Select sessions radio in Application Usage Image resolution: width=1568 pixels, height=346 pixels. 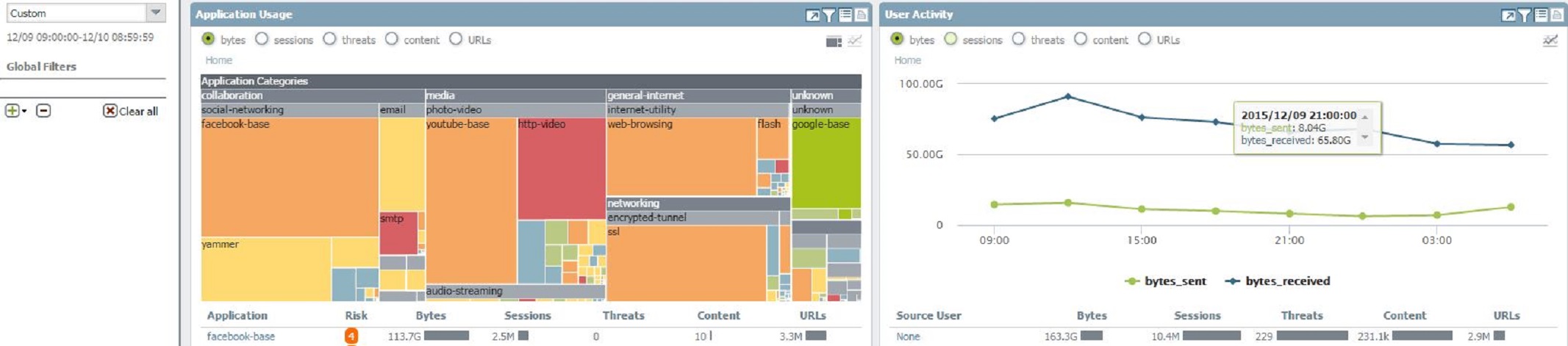click(262, 40)
